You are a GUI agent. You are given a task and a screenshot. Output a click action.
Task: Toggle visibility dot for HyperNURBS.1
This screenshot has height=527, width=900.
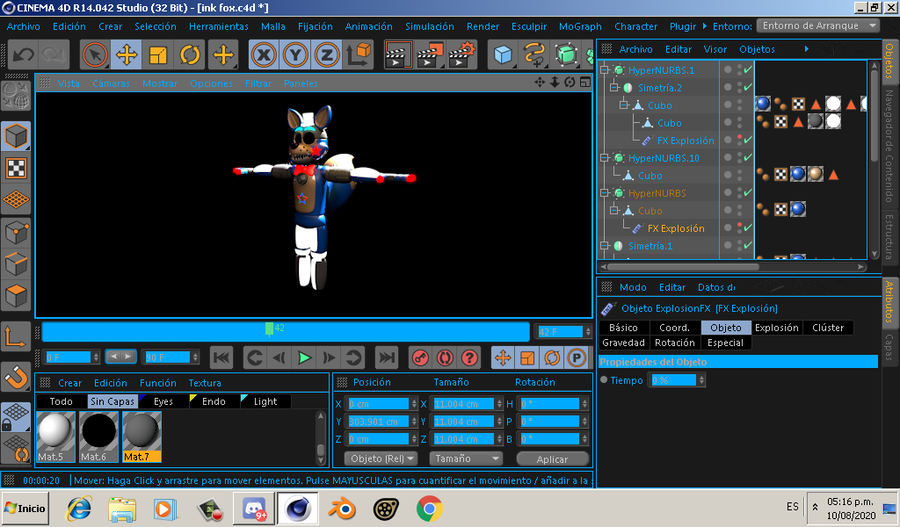728,69
